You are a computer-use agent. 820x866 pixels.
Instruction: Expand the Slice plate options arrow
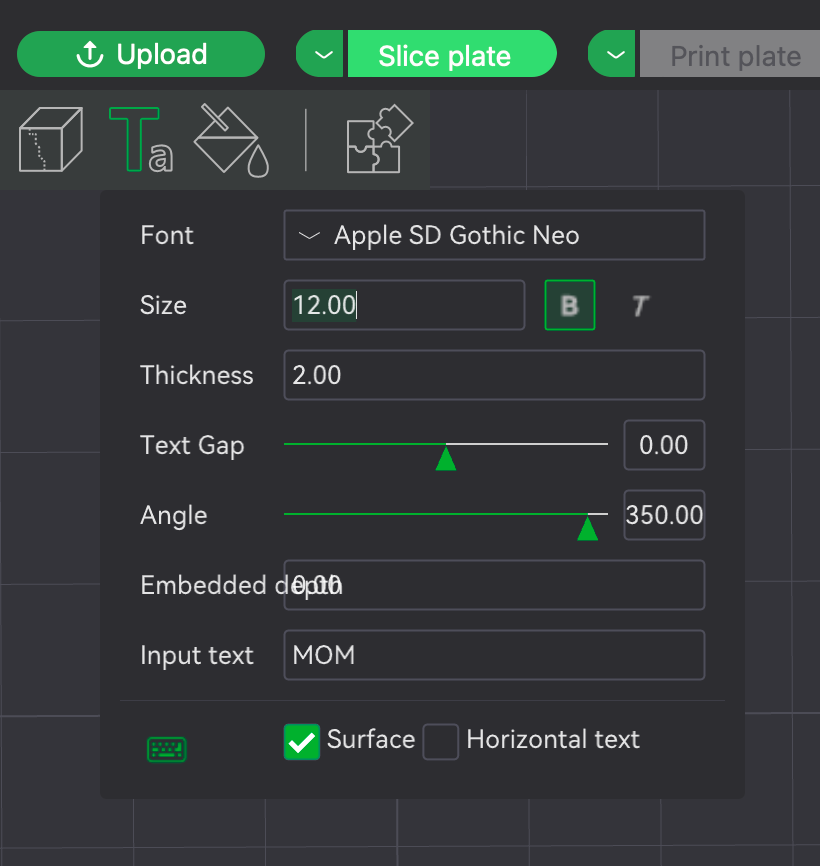(x=322, y=54)
